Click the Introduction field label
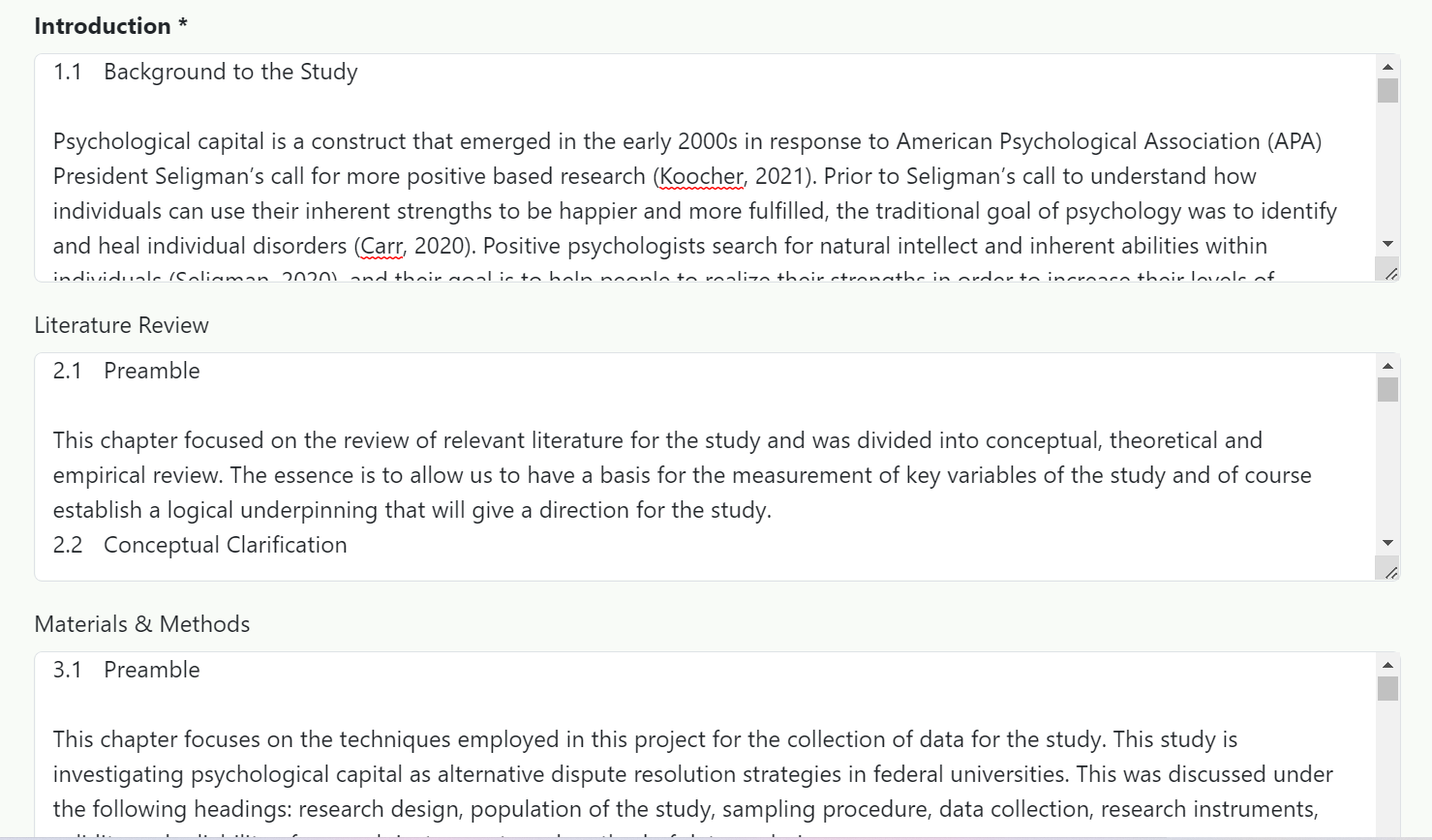The width and height of the screenshot is (1432, 840). point(103,26)
